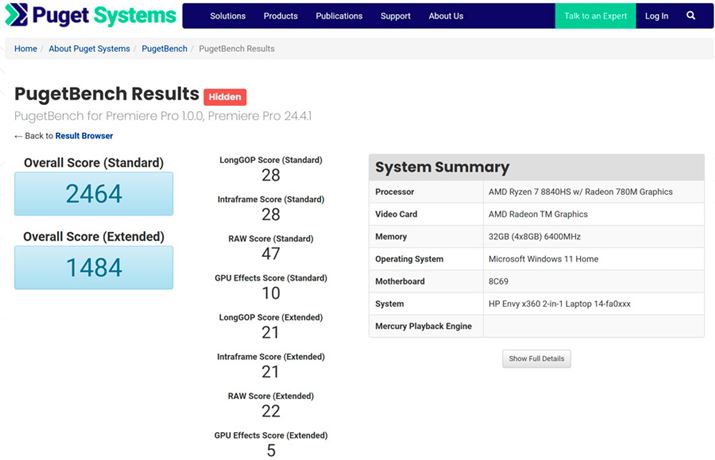Screen dimensions: 715x460
Task: Select the Overall Score Extended 1484 box
Action: [x=93, y=268]
